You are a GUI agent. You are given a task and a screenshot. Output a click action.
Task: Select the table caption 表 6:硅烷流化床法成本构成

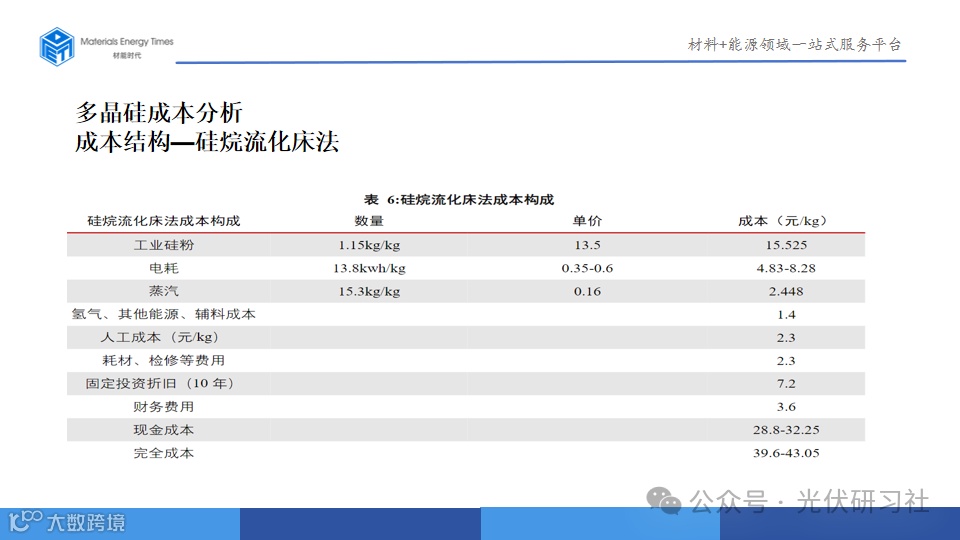[x=459, y=200]
